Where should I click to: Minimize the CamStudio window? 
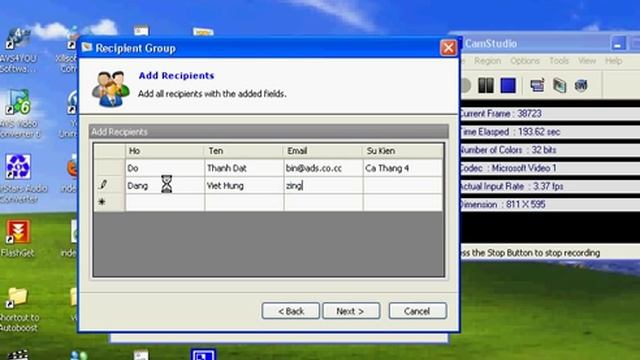[618, 43]
